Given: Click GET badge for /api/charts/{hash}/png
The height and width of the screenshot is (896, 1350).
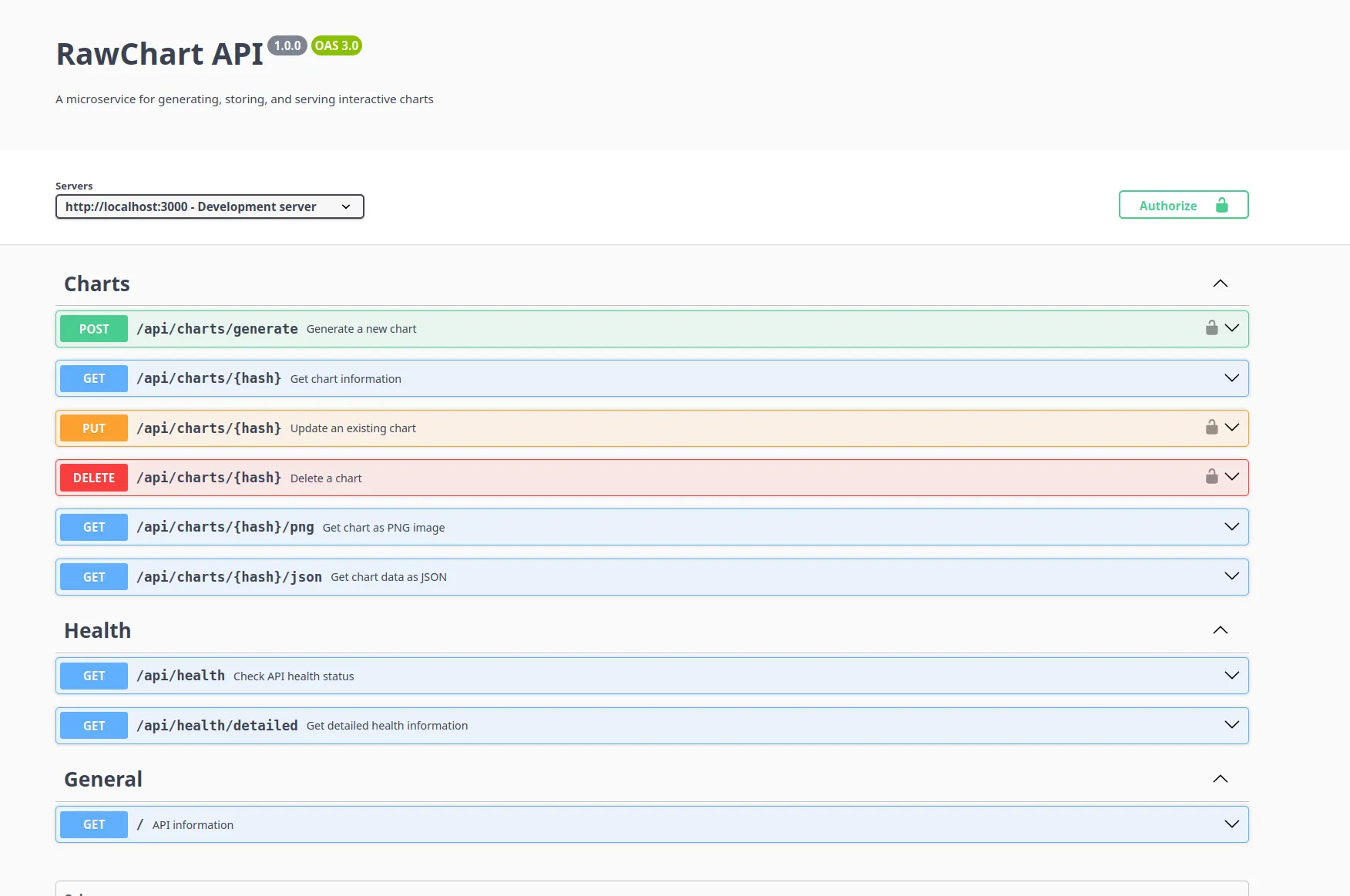Looking at the screenshot, I should (94, 527).
